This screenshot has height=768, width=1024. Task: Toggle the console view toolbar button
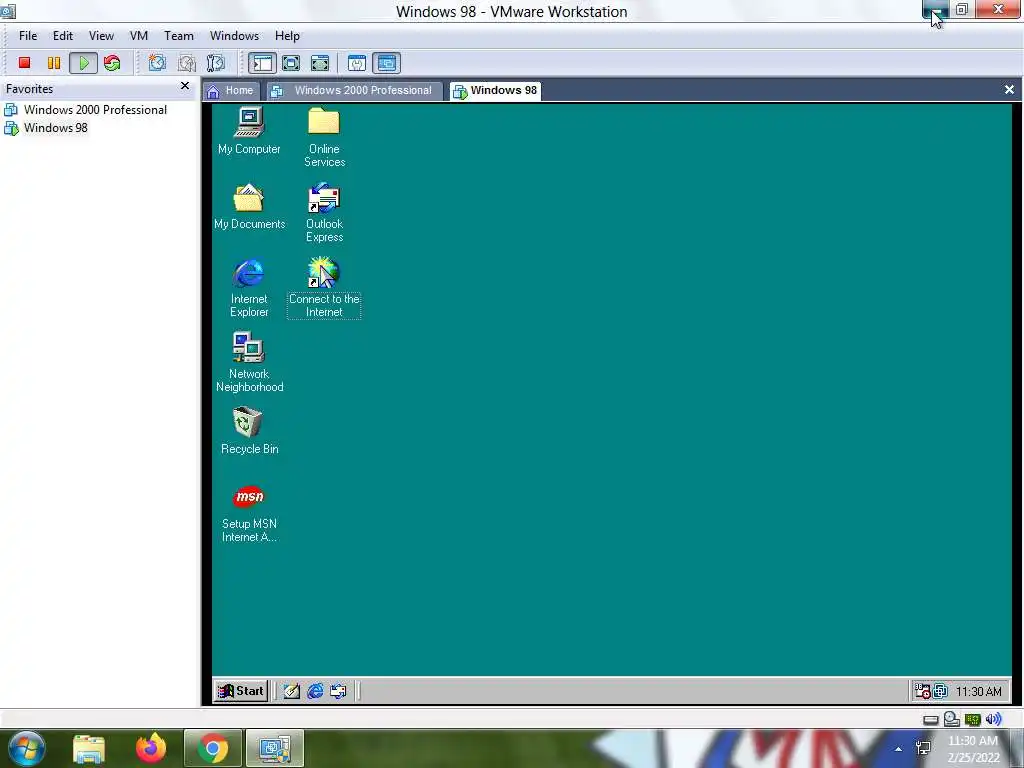(387, 63)
